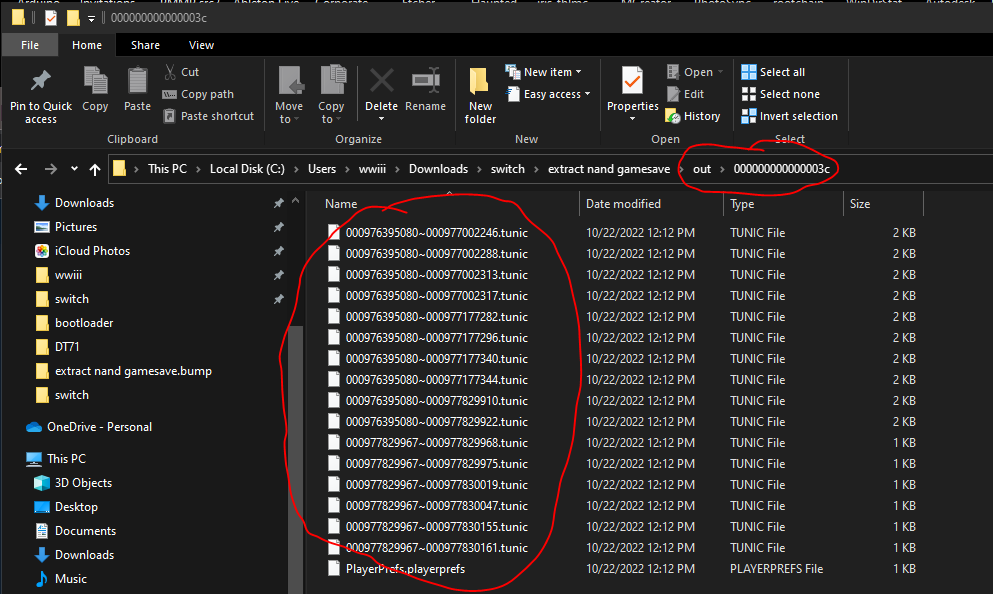Switch to the View ribbon tab
This screenshot has height=594, width=993.
pos(201,45)
